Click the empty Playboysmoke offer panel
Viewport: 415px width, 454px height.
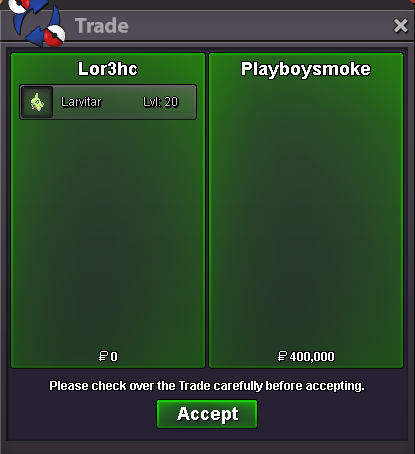point(306,213)
